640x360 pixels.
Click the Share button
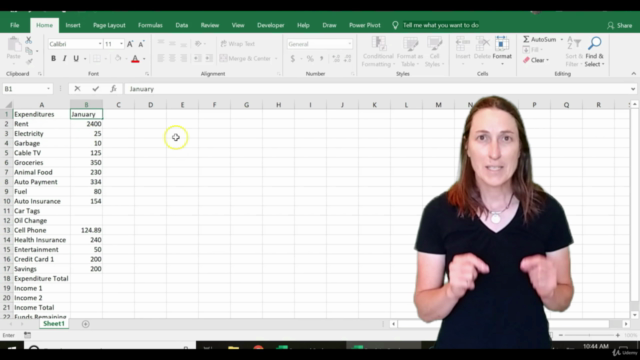click(x=620, y=25)
